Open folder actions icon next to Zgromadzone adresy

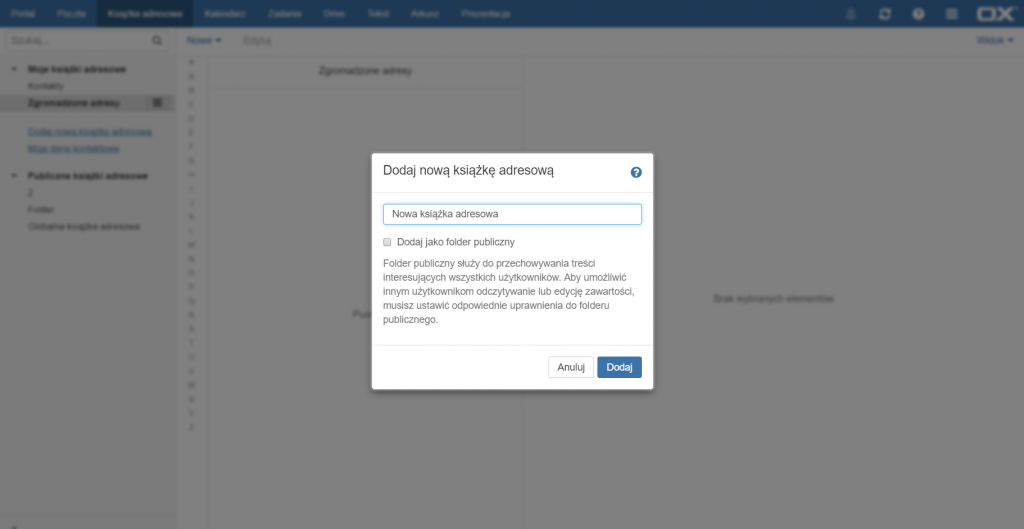point(157,103)
